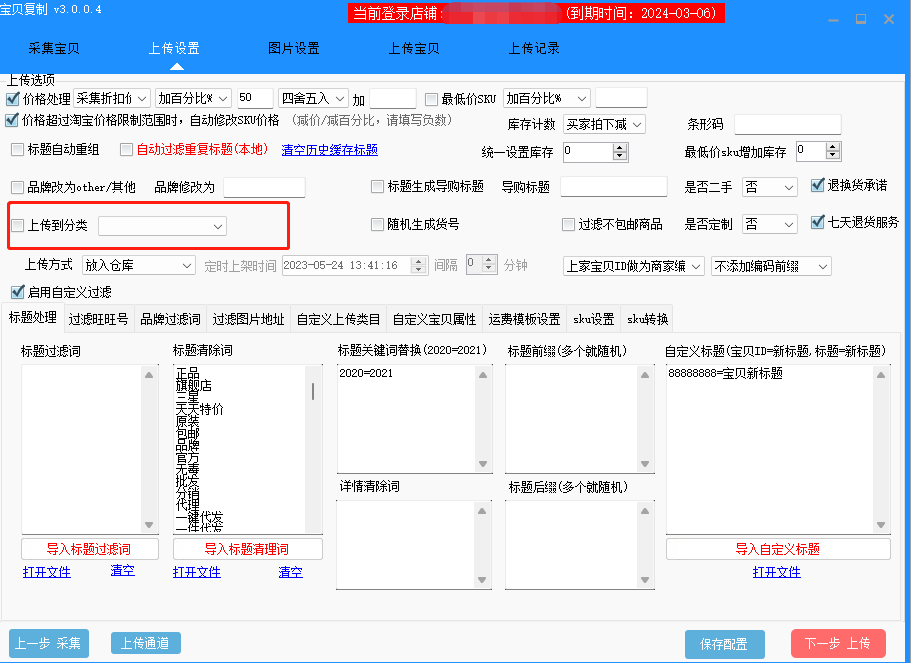Enable 随机生成货号 checkbox
The image size is (911, 663).
[x=377, y=224]
